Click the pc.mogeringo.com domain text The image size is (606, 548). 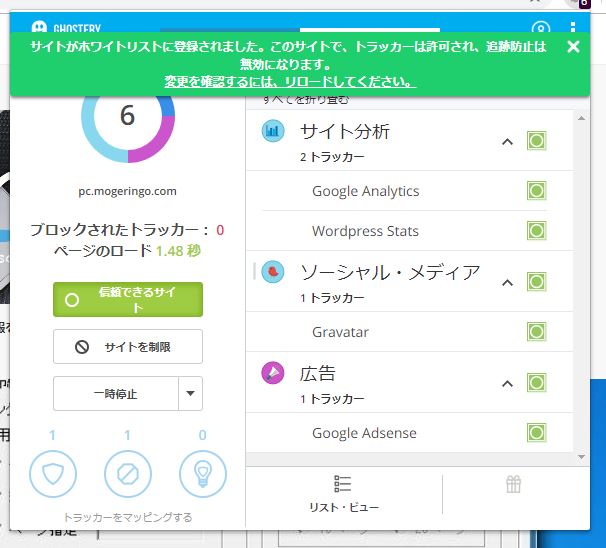[x=128, y=191]
